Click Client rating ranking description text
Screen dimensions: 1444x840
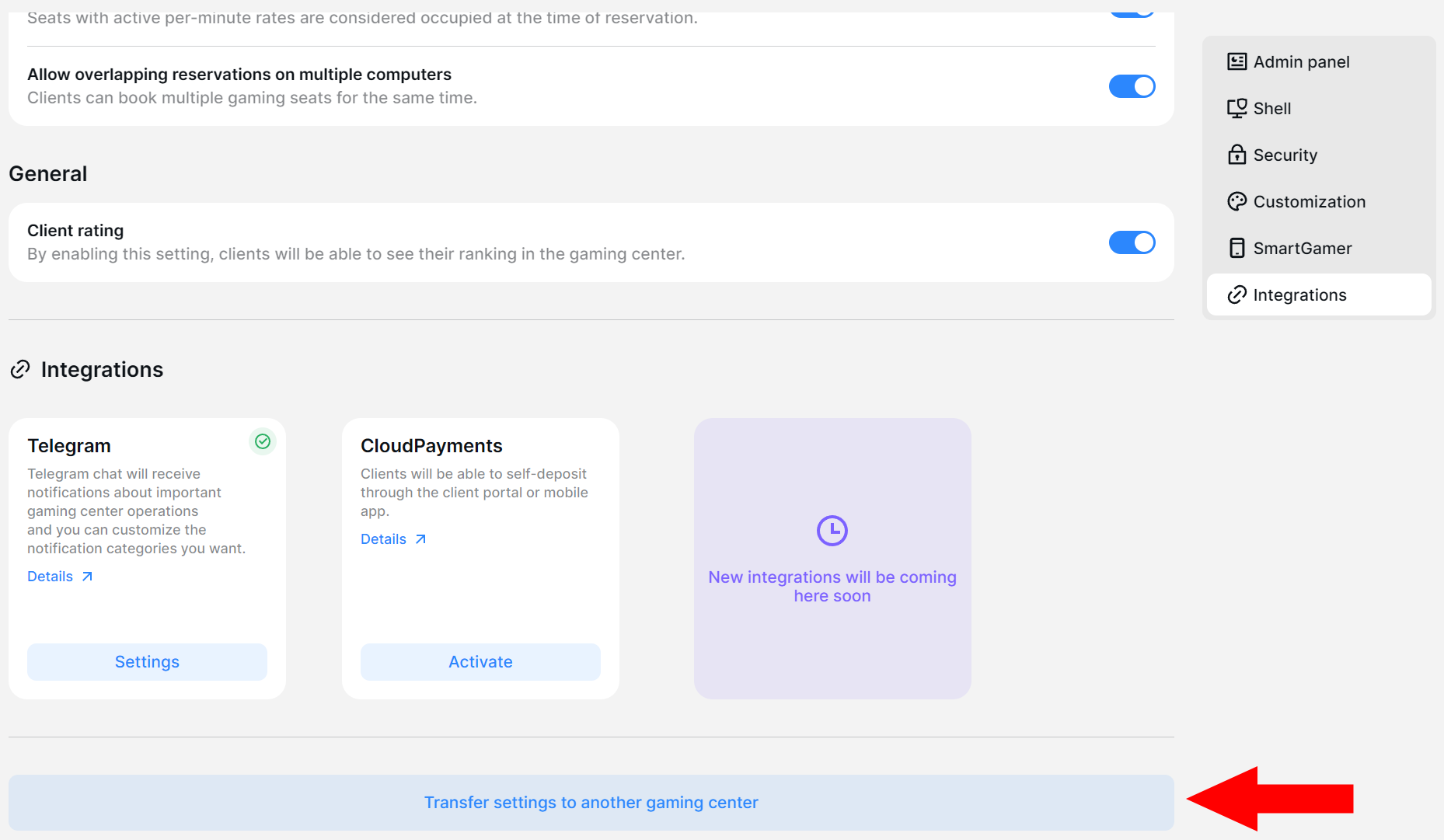[356, 254]
